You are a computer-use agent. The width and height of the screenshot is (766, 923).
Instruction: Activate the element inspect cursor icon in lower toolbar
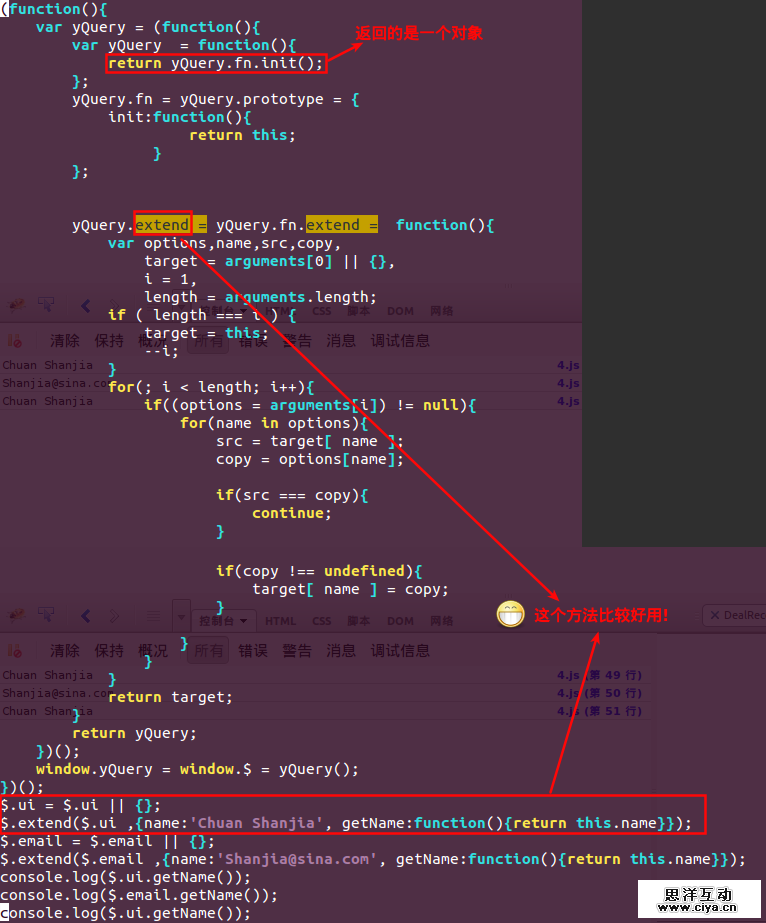[46, 616]
